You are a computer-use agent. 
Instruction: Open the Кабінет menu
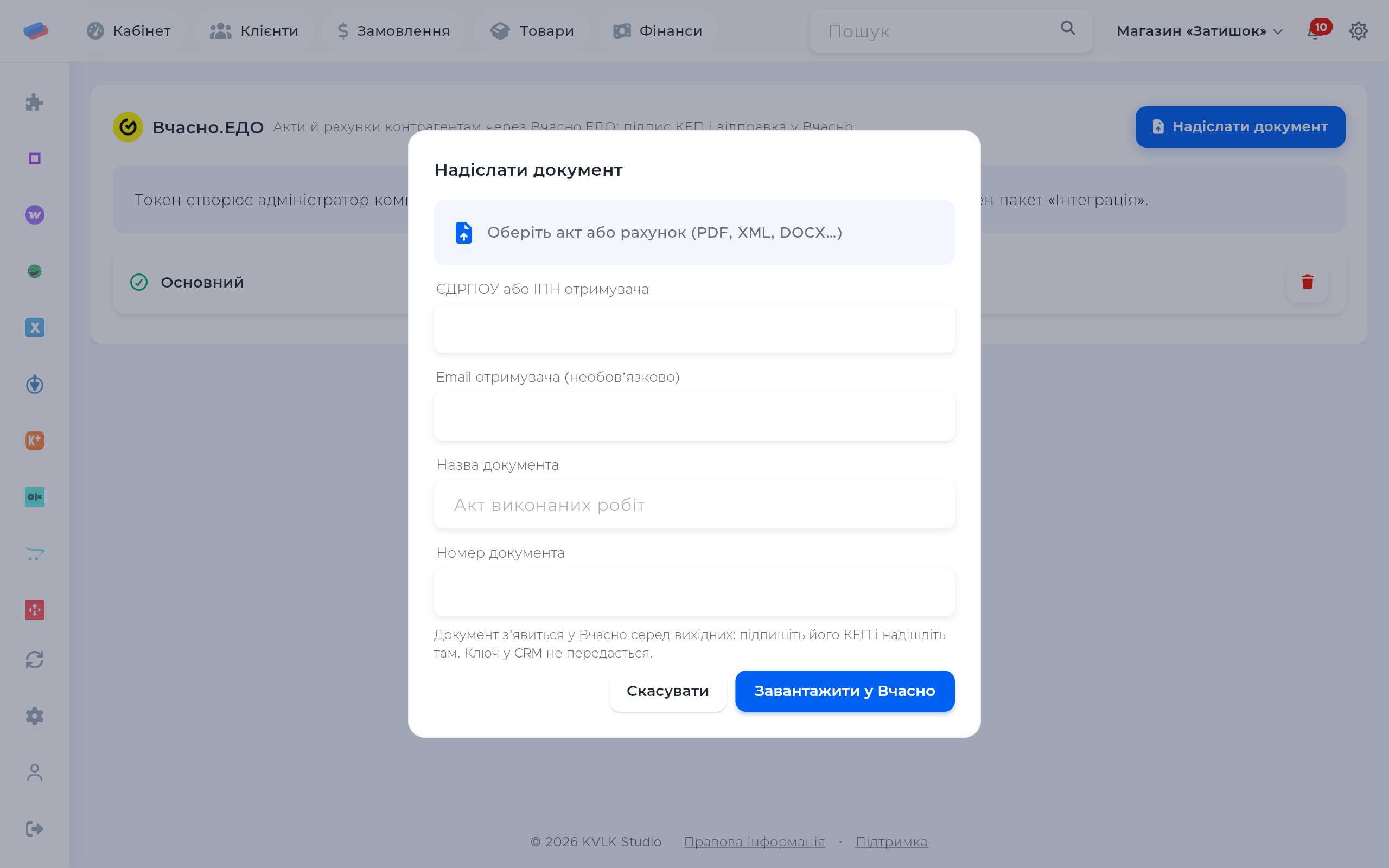pyautogui.click(x=129, y=31)
